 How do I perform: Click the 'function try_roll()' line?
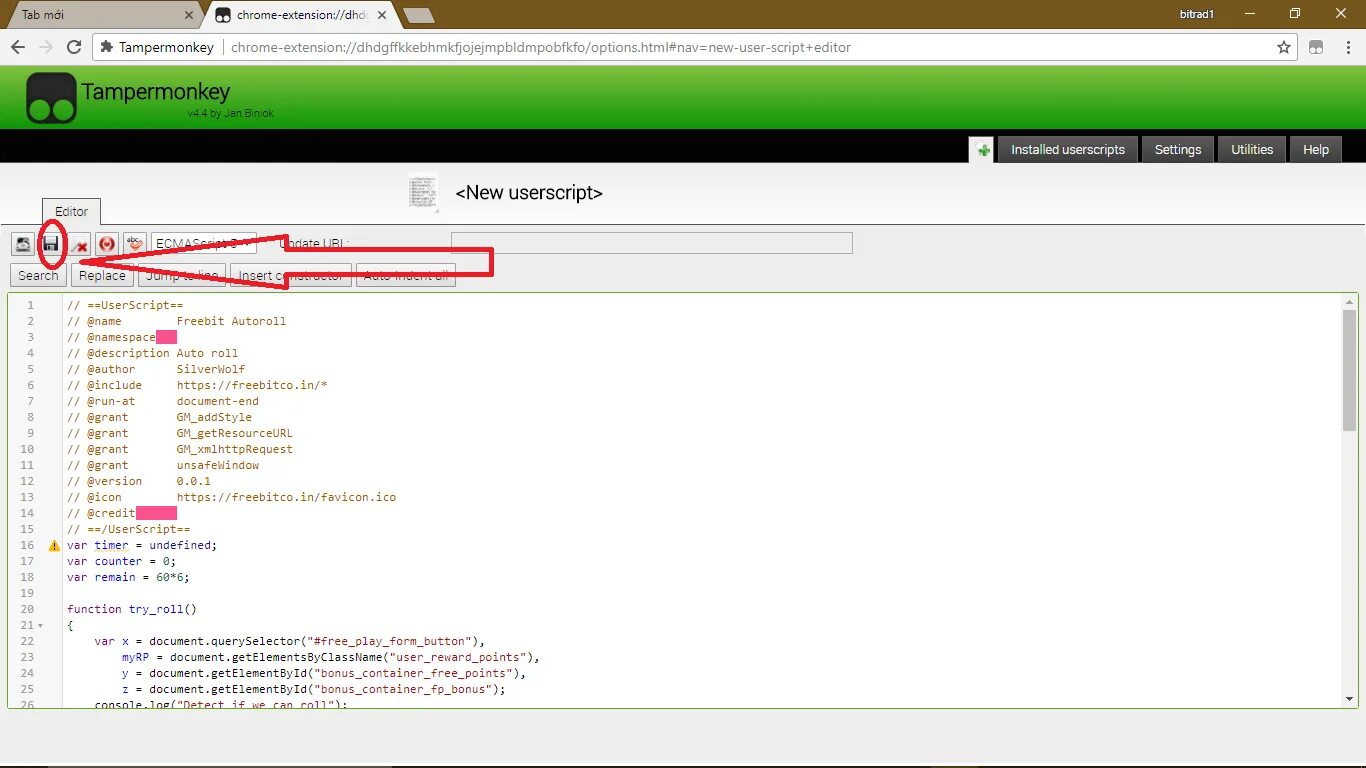pyautogui.click(x=132, y=609)
